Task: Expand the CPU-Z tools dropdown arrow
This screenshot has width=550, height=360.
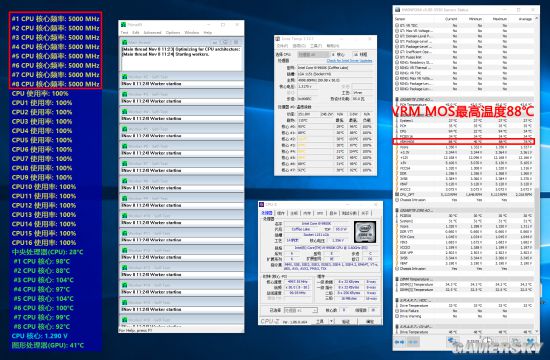Action: (x=331, y=321)
